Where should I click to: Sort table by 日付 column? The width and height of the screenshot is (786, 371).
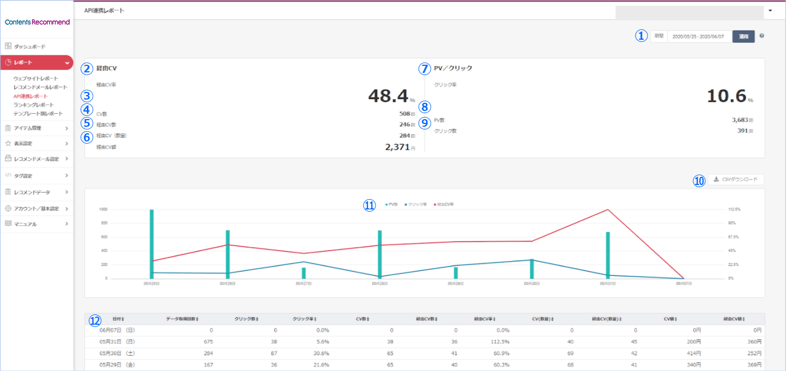[x=119, y=318]
